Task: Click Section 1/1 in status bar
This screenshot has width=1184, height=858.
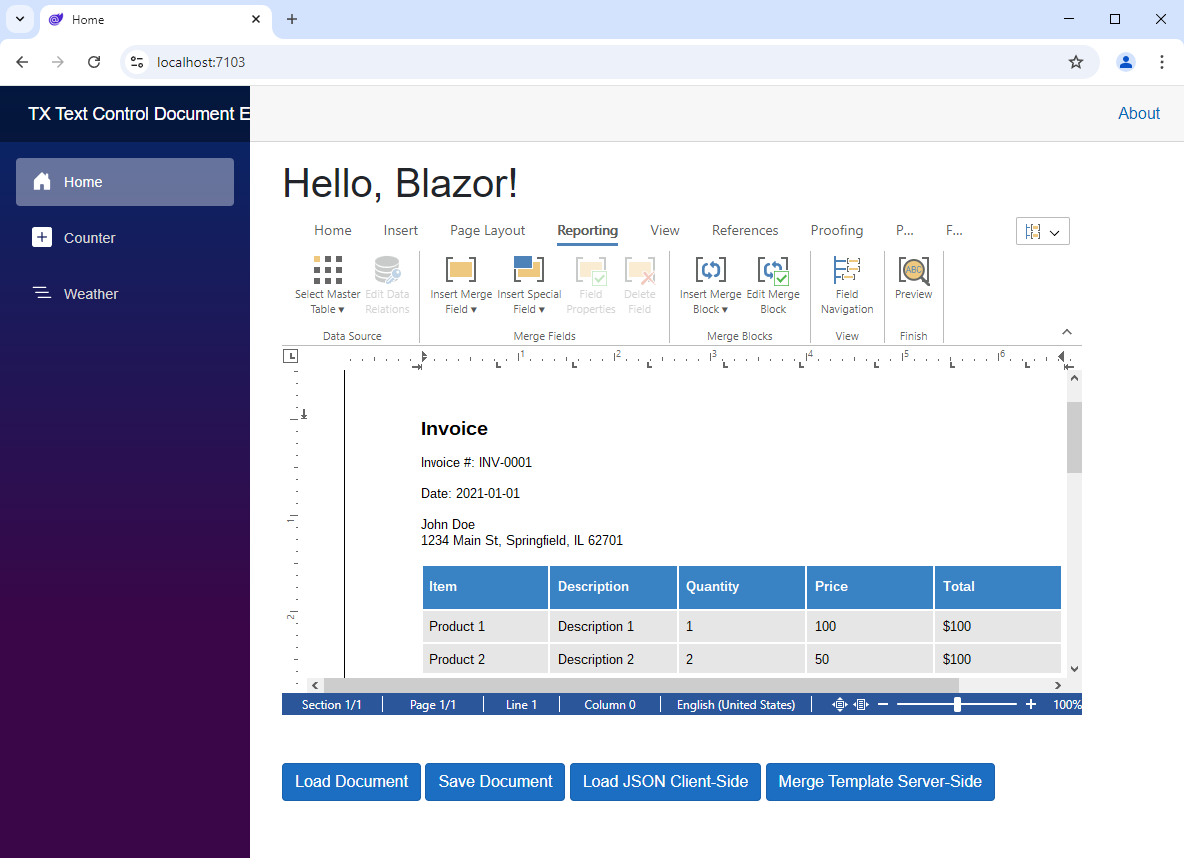Action: coord(331,705)
